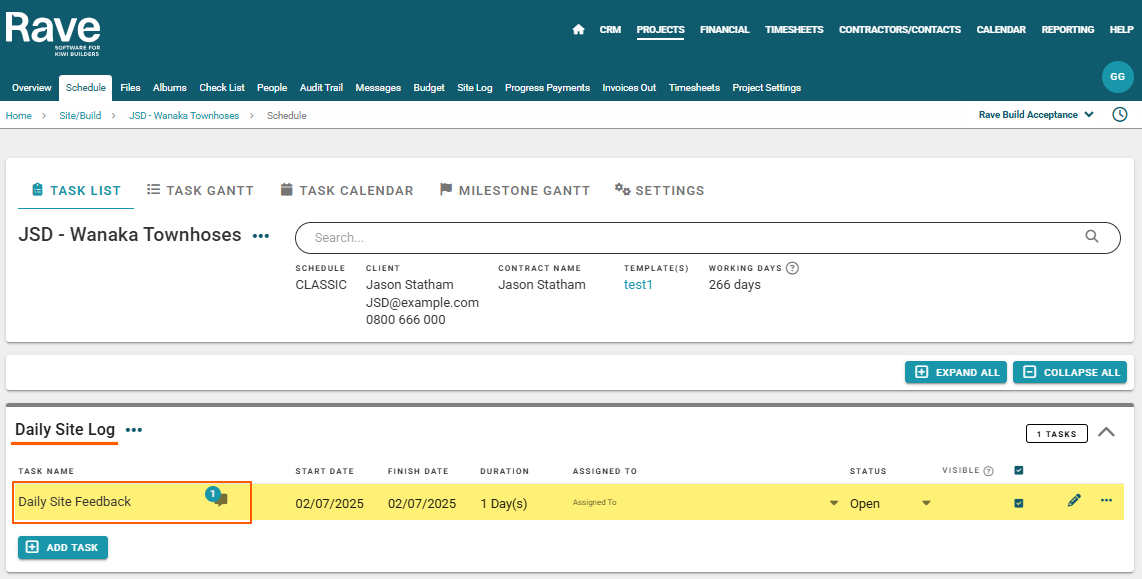Open the Status dropdown showing Open
This screenshot has height=579, width=1142.
(890, 503)
